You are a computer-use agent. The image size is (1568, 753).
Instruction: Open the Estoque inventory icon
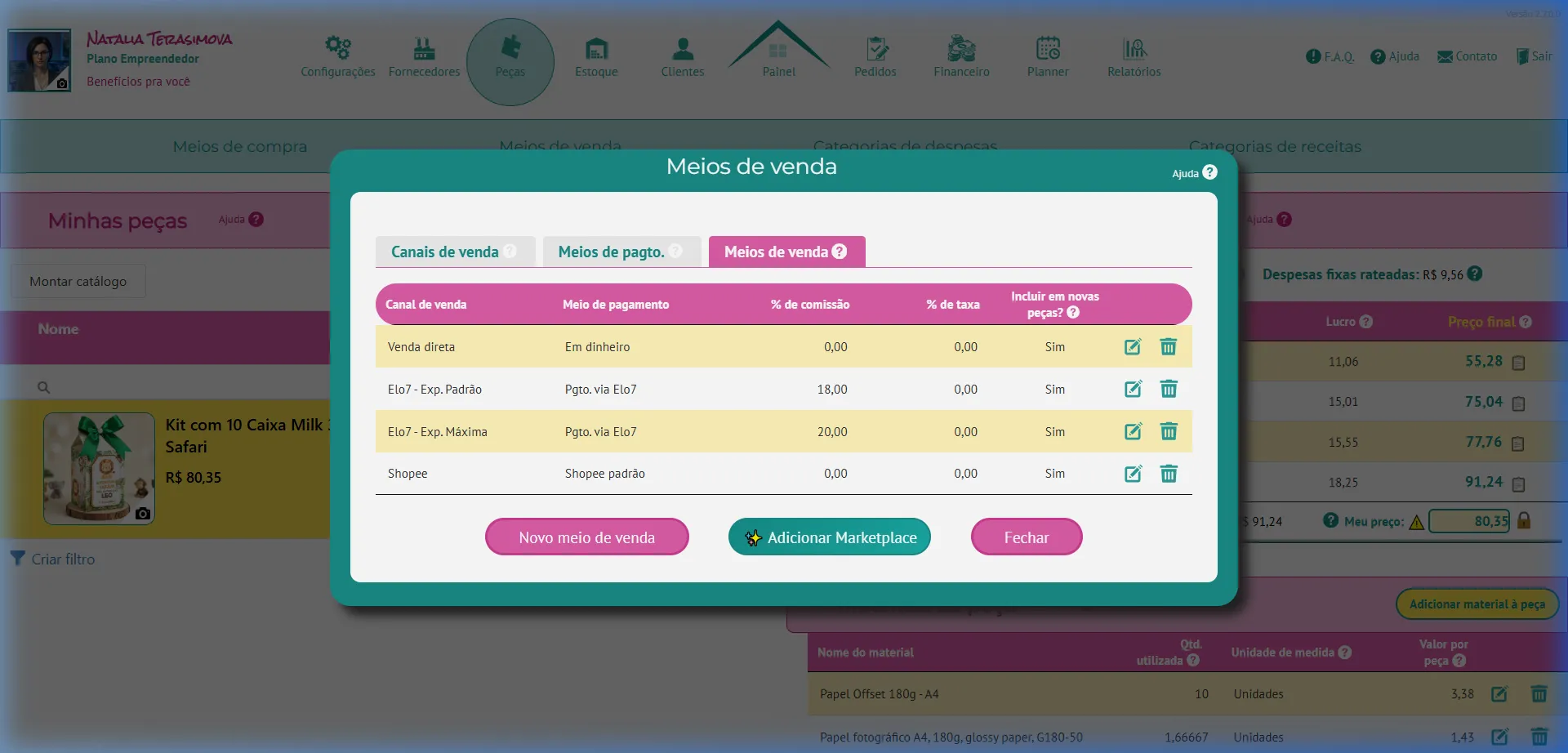point(596,51)
